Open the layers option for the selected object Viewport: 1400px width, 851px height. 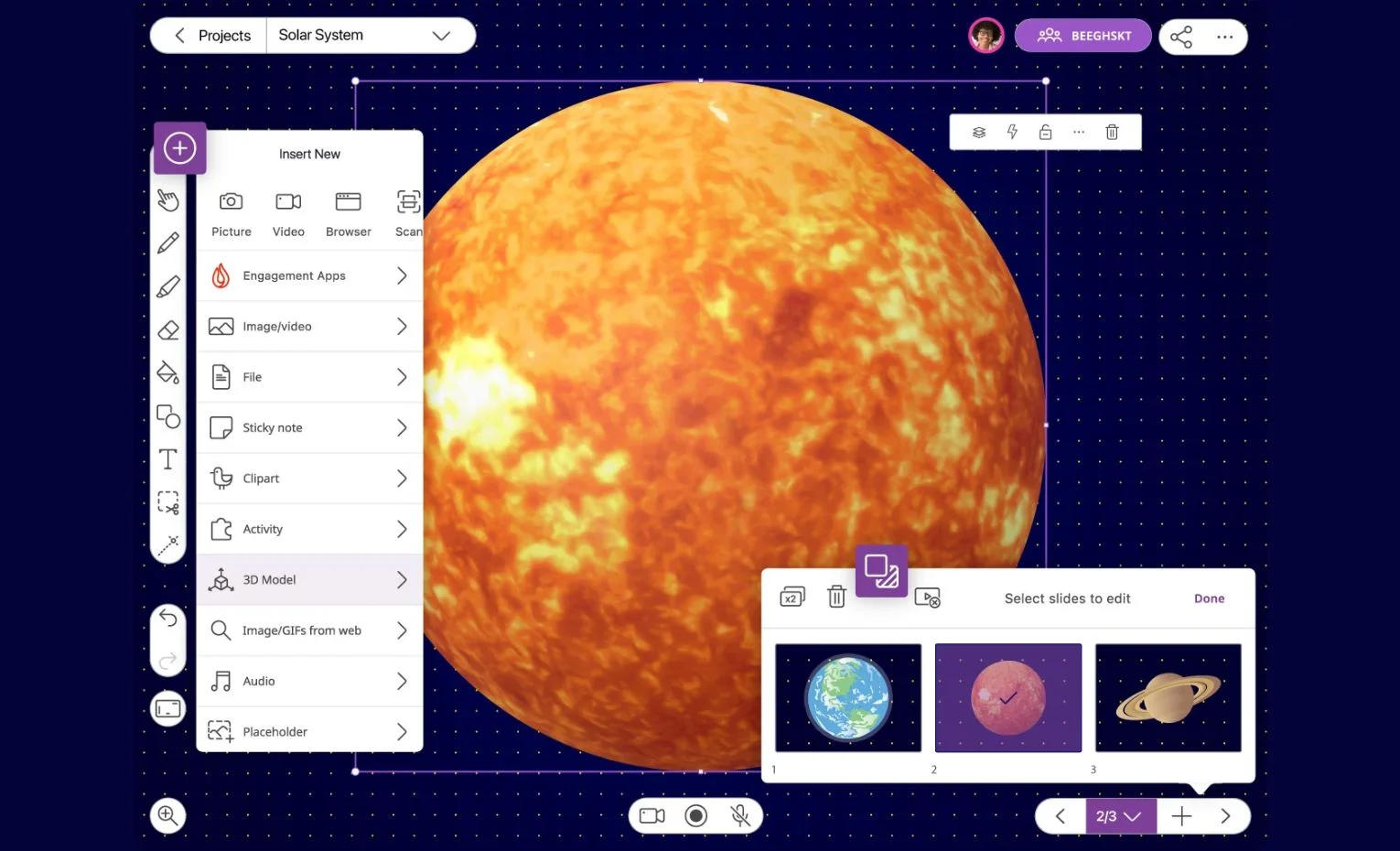click(979, 132)
